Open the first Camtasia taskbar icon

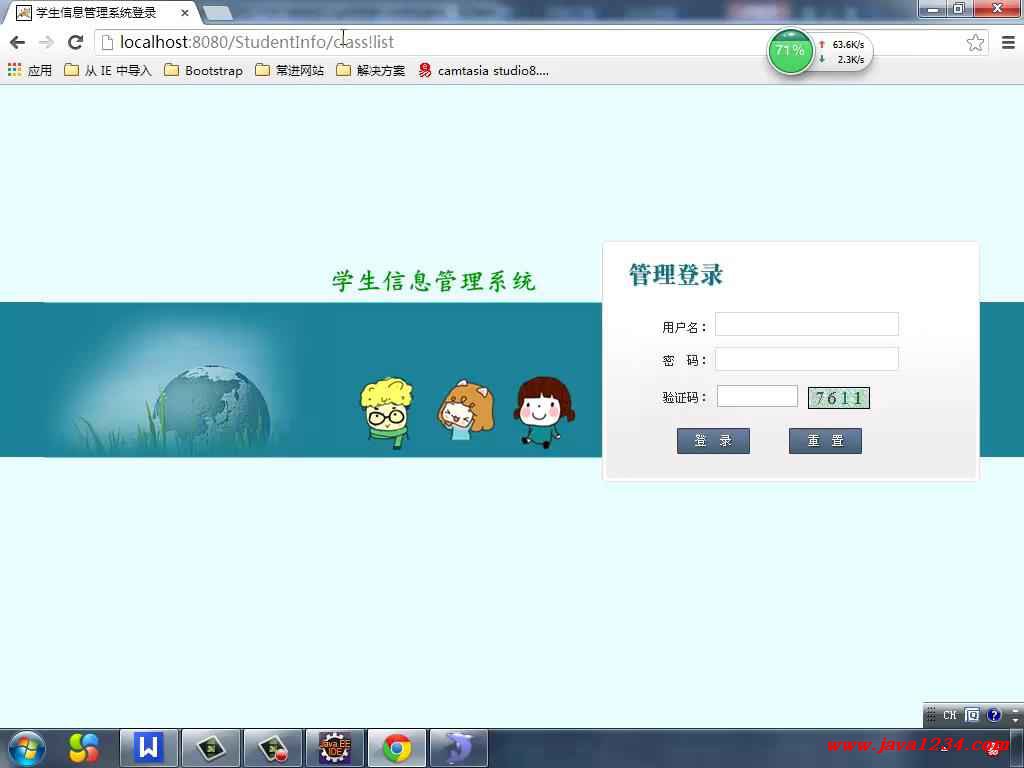(211, 748)
